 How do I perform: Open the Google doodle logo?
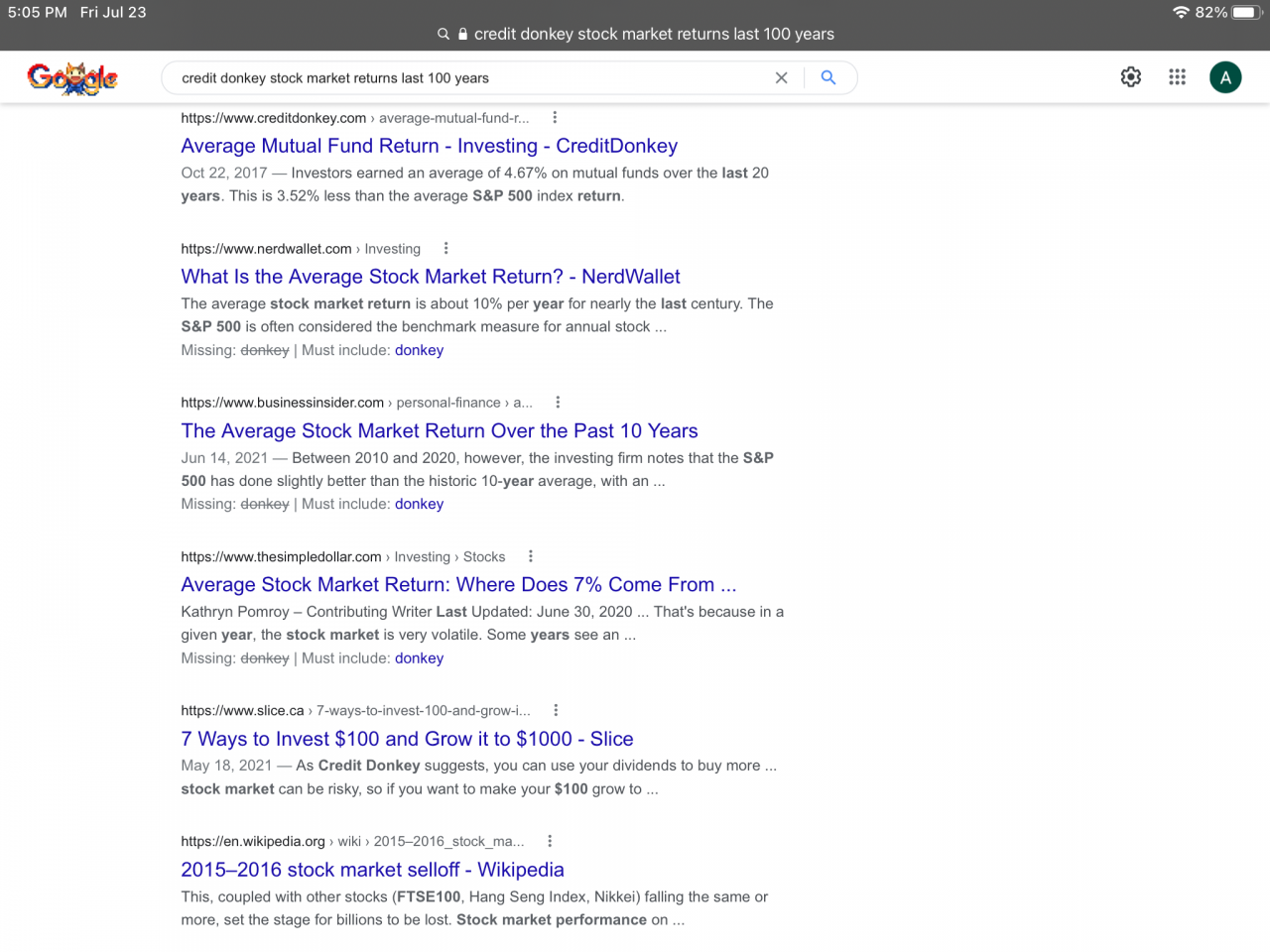[72, 77]
